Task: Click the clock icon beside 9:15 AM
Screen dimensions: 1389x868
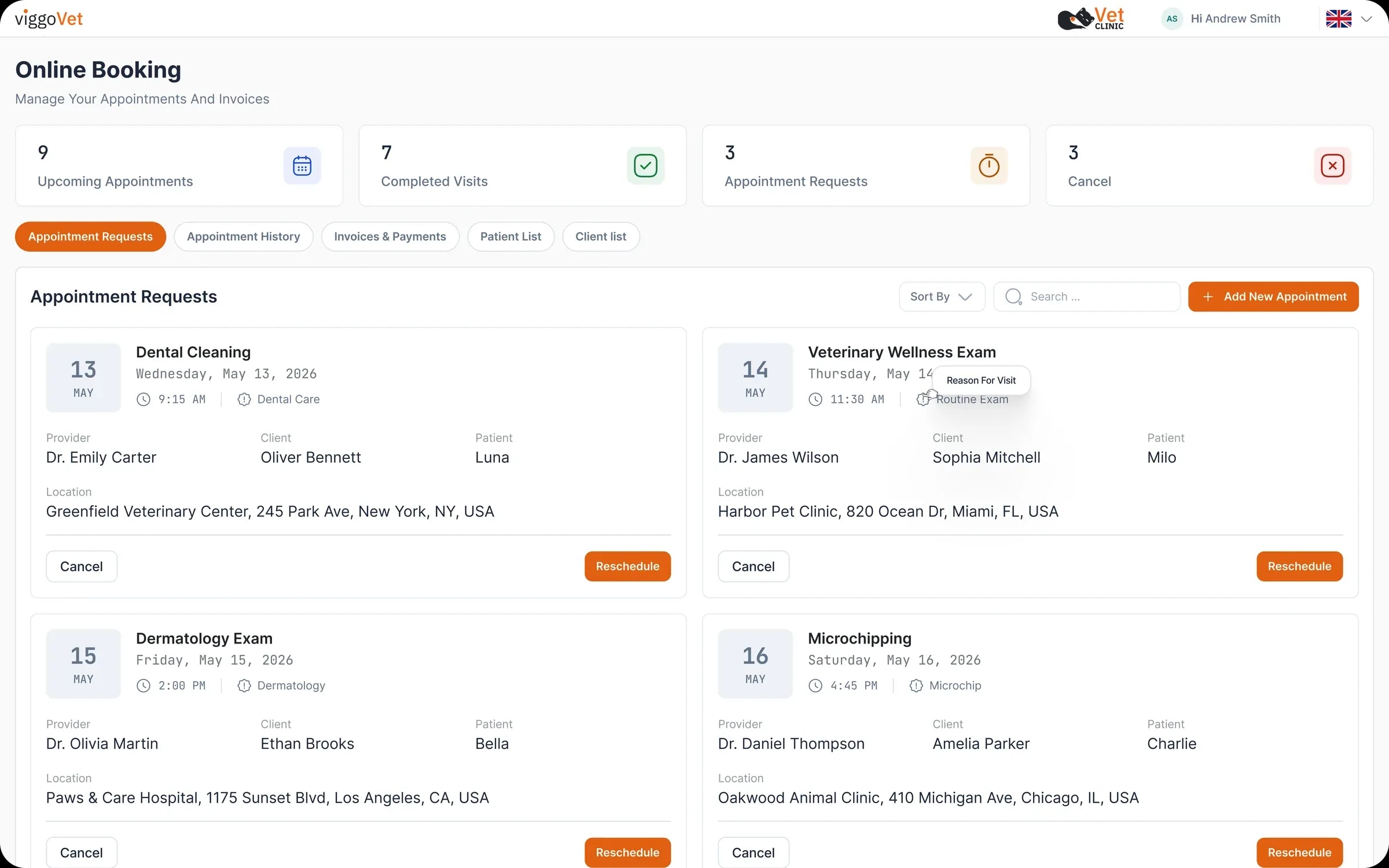Action: click(x=144, y=399)
